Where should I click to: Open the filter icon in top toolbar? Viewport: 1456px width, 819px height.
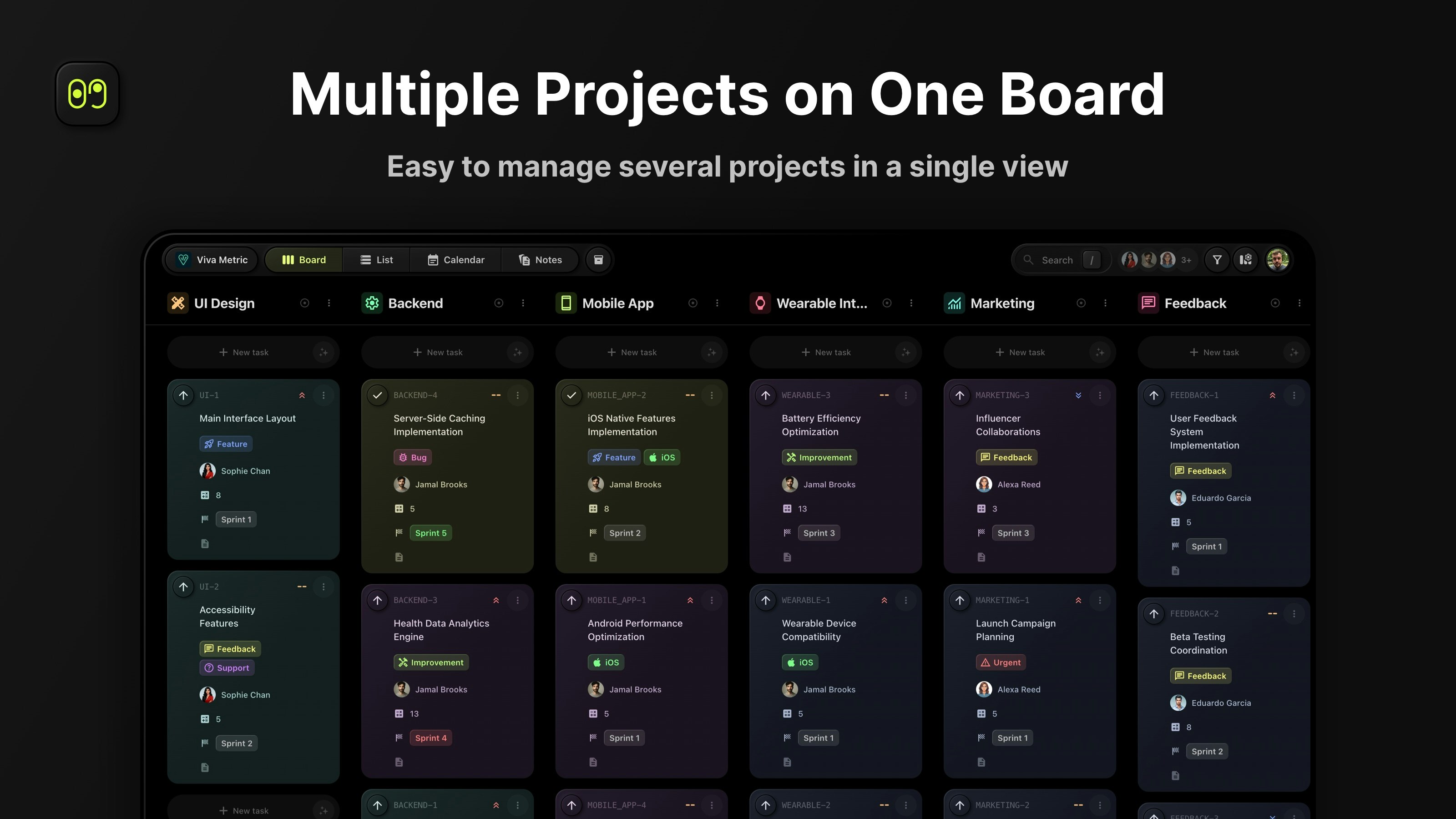pos(1217,260)
